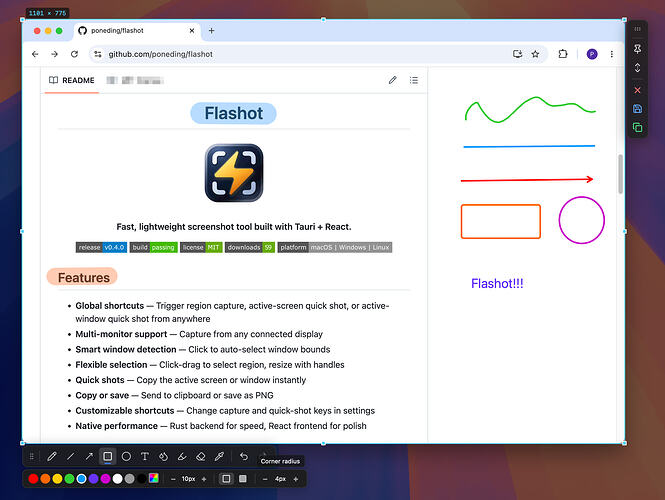This screenshot has height=500, width=665.
Task: Choose the magenta color swatch
Action: pyautogui.click(x=106, y=479)
